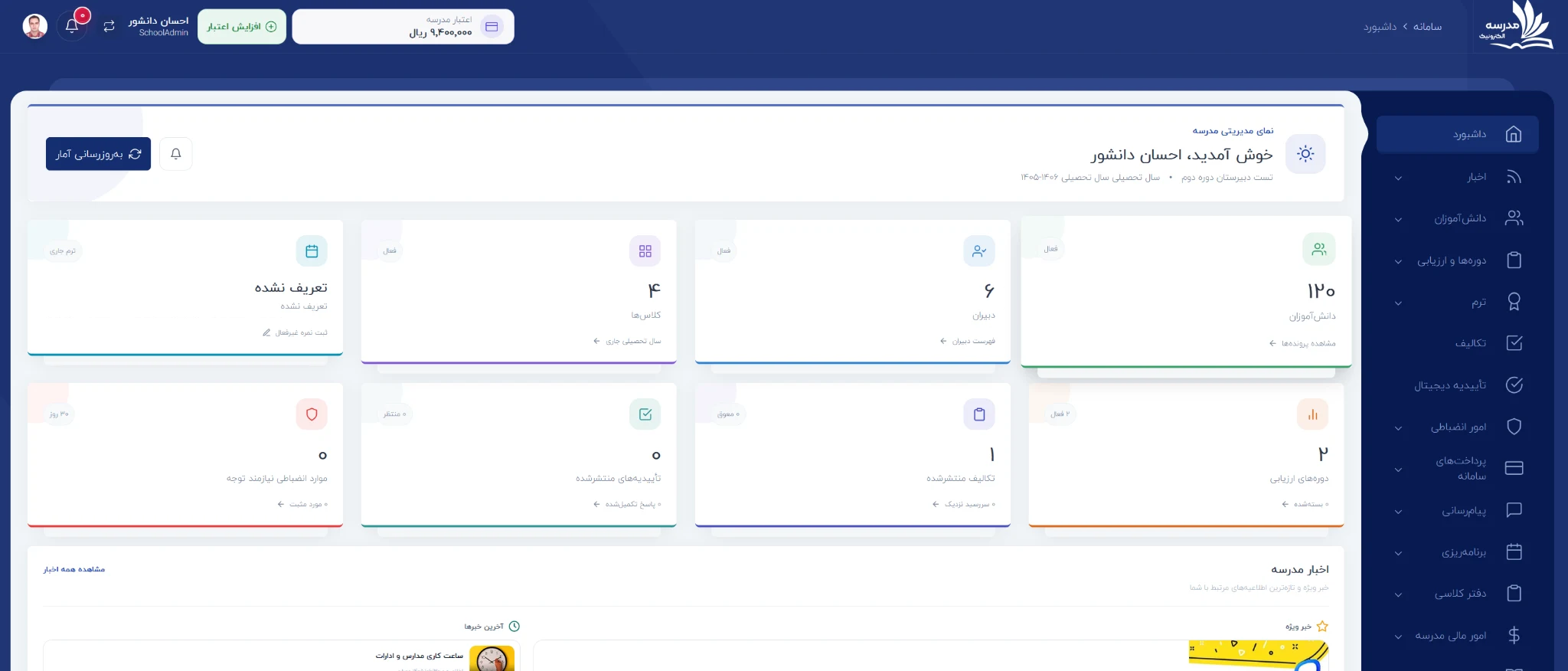The width and height of the screenshot is (1568, 671).
Task: Refresh statistics with به‌روزرسانی آمار button
Action: point(98,154)
